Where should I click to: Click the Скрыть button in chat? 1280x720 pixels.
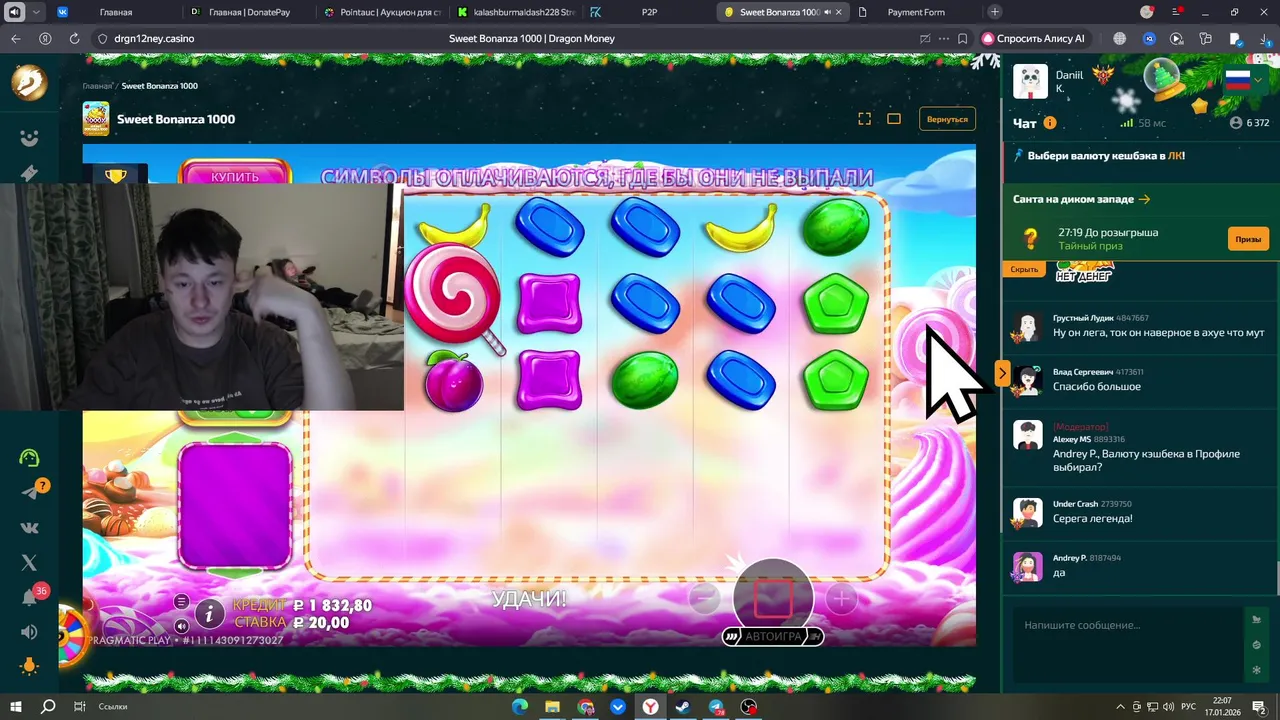tap(1024, 269)
